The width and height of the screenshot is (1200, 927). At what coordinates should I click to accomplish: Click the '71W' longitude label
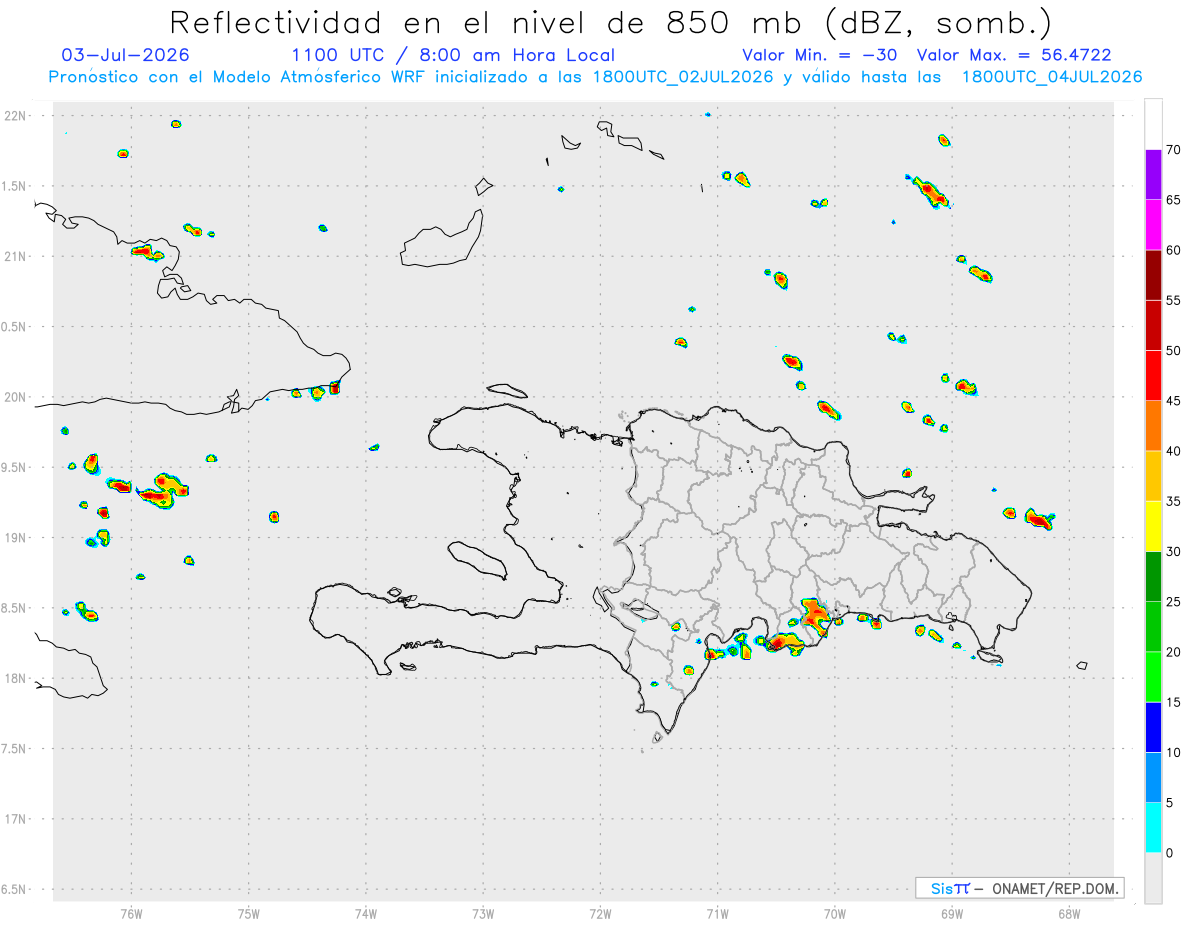[717, 912]
